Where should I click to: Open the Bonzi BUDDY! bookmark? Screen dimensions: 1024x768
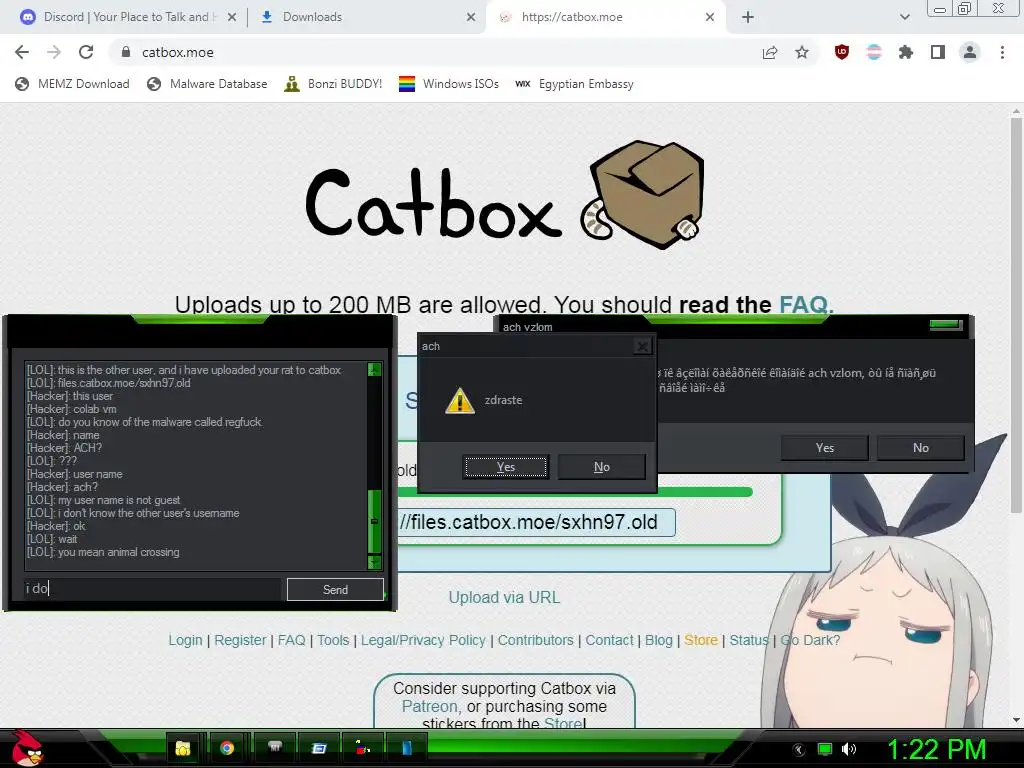point(333,84)
